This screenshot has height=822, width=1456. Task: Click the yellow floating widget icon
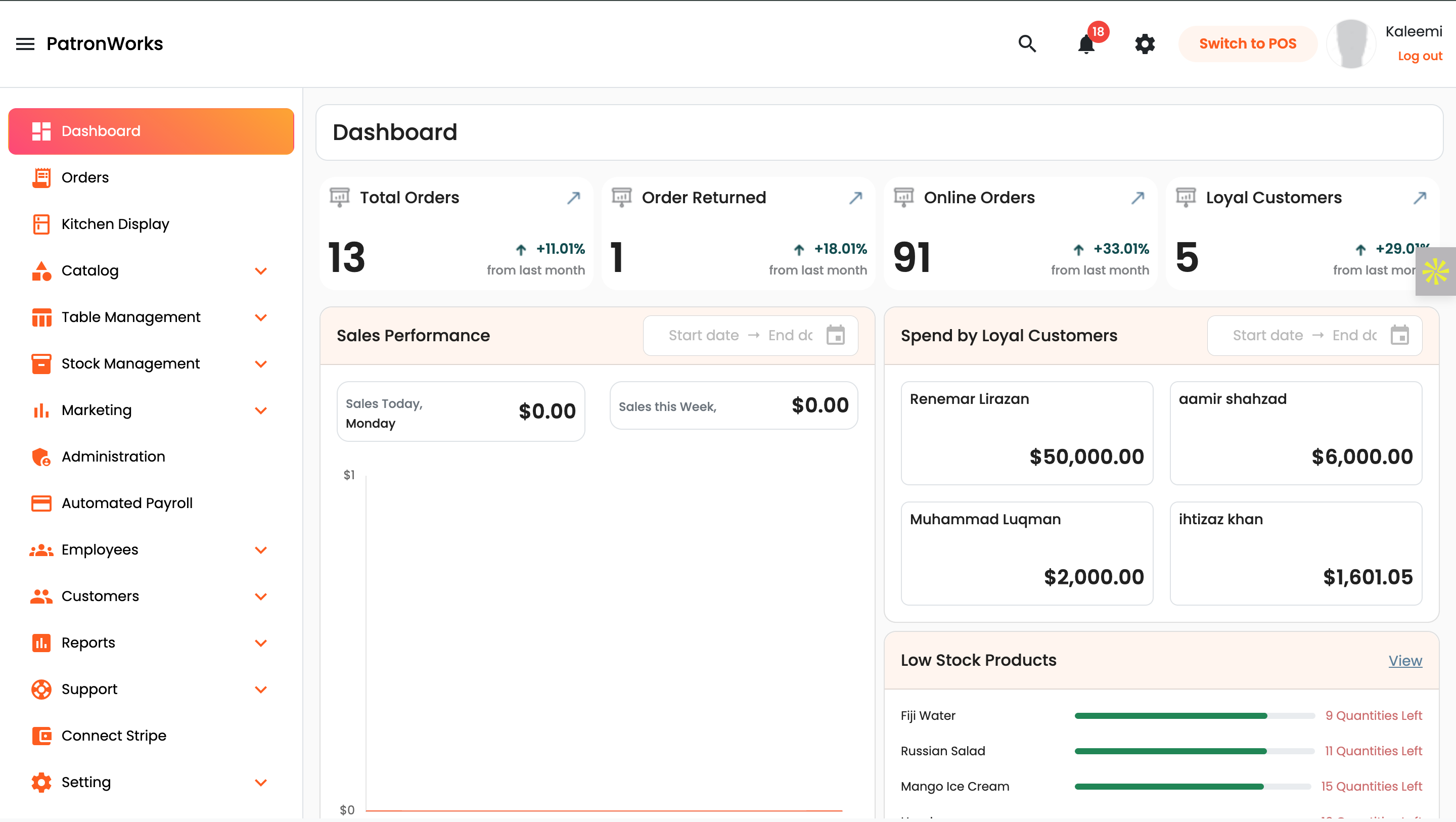click(1435, 271)
